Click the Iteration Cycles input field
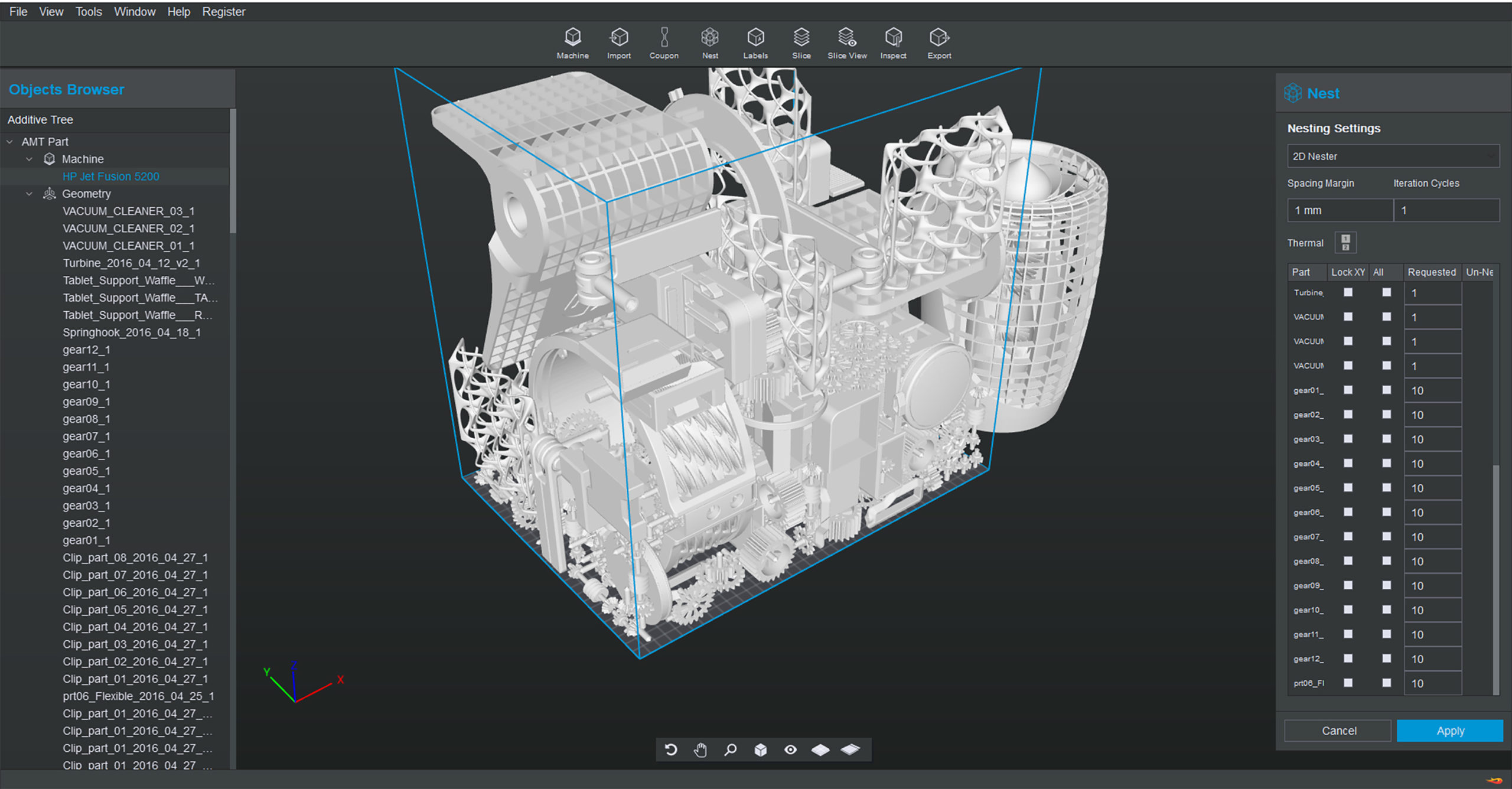The width and height of the screenshot is (1512, 789). [x=1446, y=210]
